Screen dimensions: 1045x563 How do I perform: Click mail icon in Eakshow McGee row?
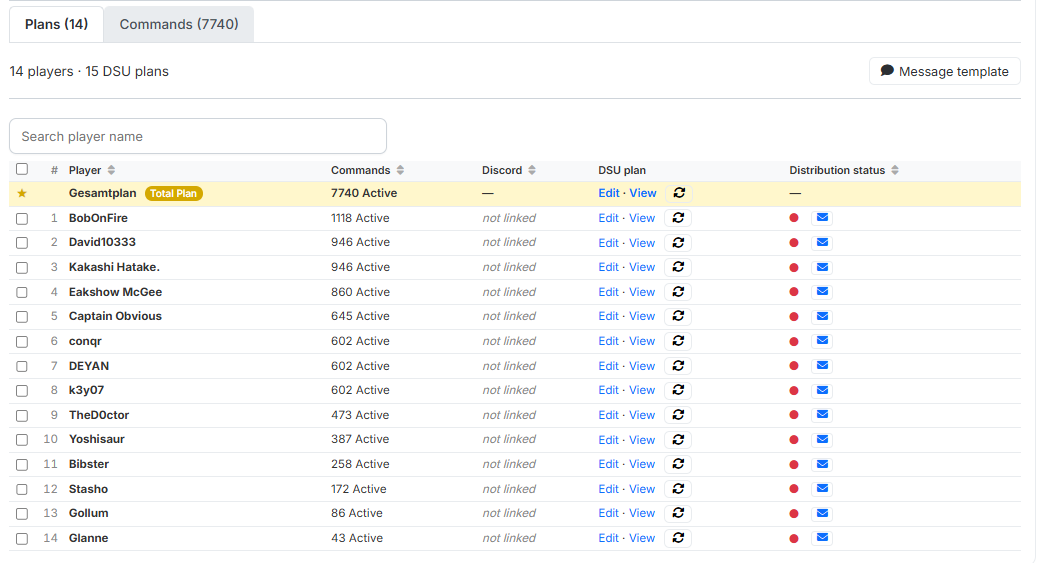coord(822,291)
